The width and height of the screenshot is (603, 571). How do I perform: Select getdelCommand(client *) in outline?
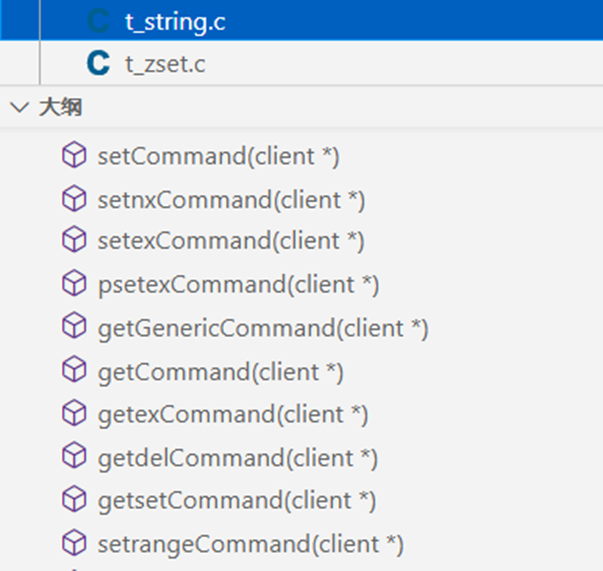coord(237,457)
